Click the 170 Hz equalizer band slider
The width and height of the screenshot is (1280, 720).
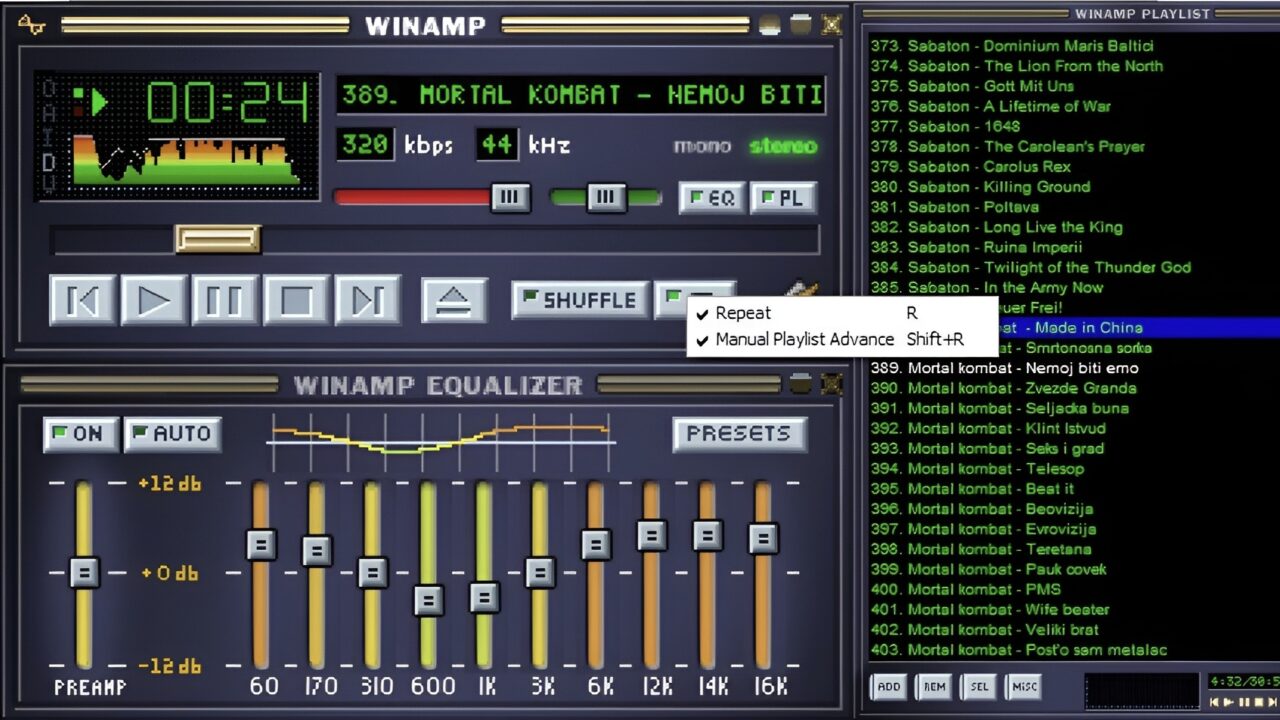pyautogui.click(x=316, y=551)
